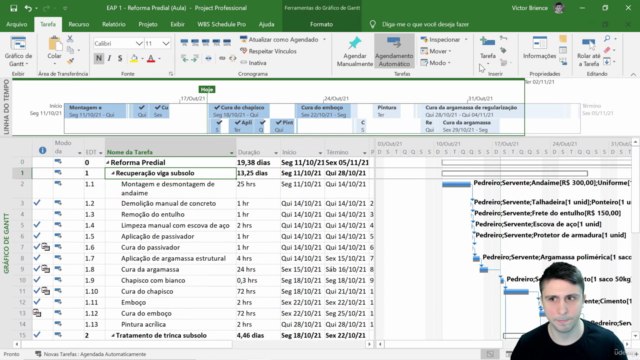Open the Mover dropdown
The image size is (640, 360).
(436, 51)
